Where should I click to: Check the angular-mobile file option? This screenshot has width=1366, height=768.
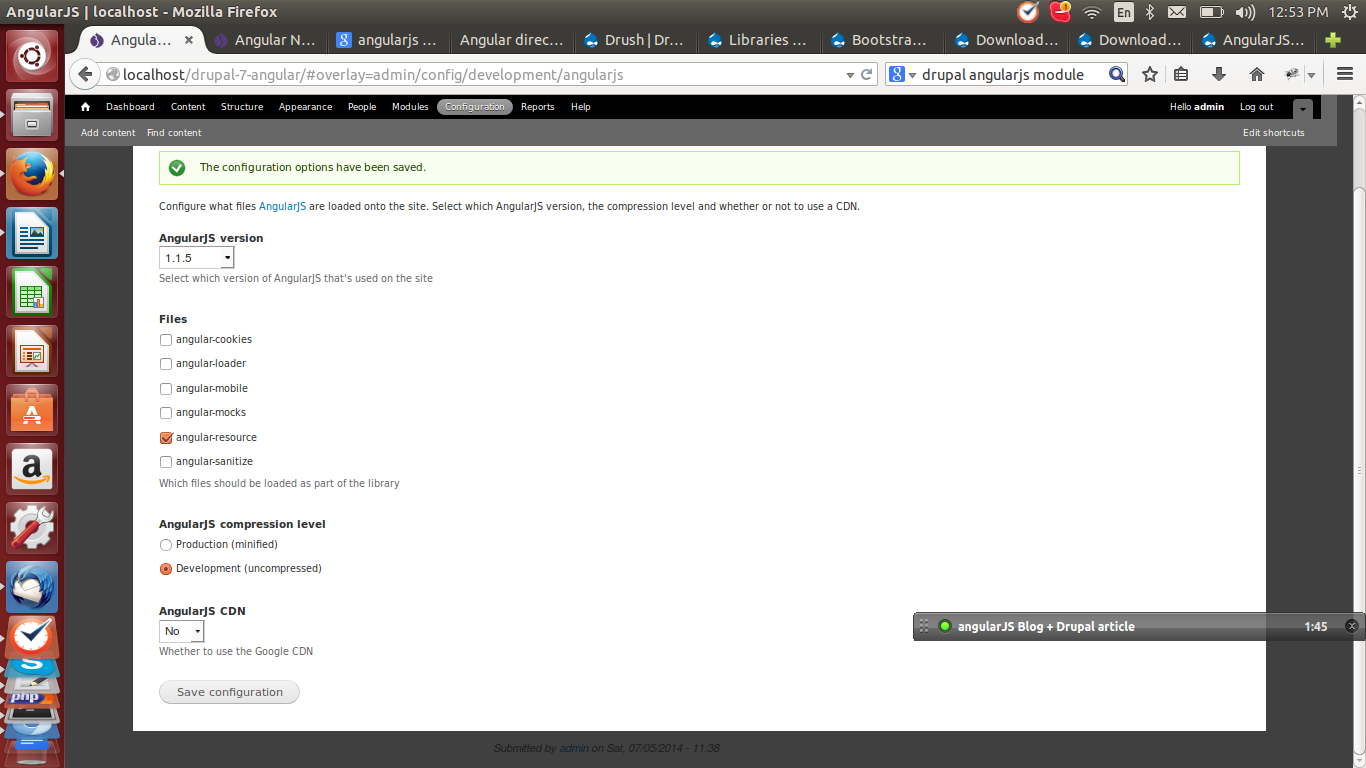166,389
